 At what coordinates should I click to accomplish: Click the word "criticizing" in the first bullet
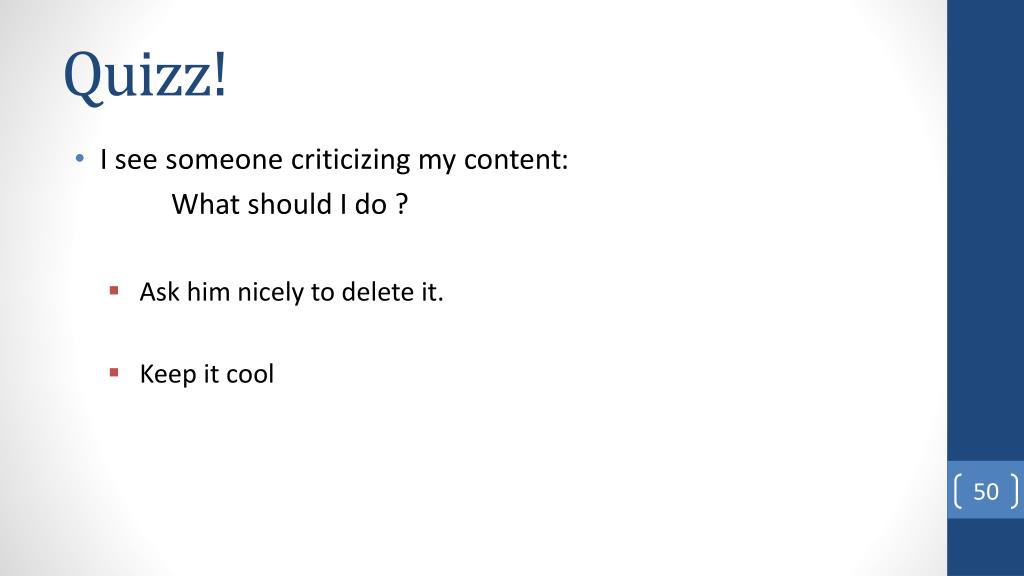tap(351, 160)
